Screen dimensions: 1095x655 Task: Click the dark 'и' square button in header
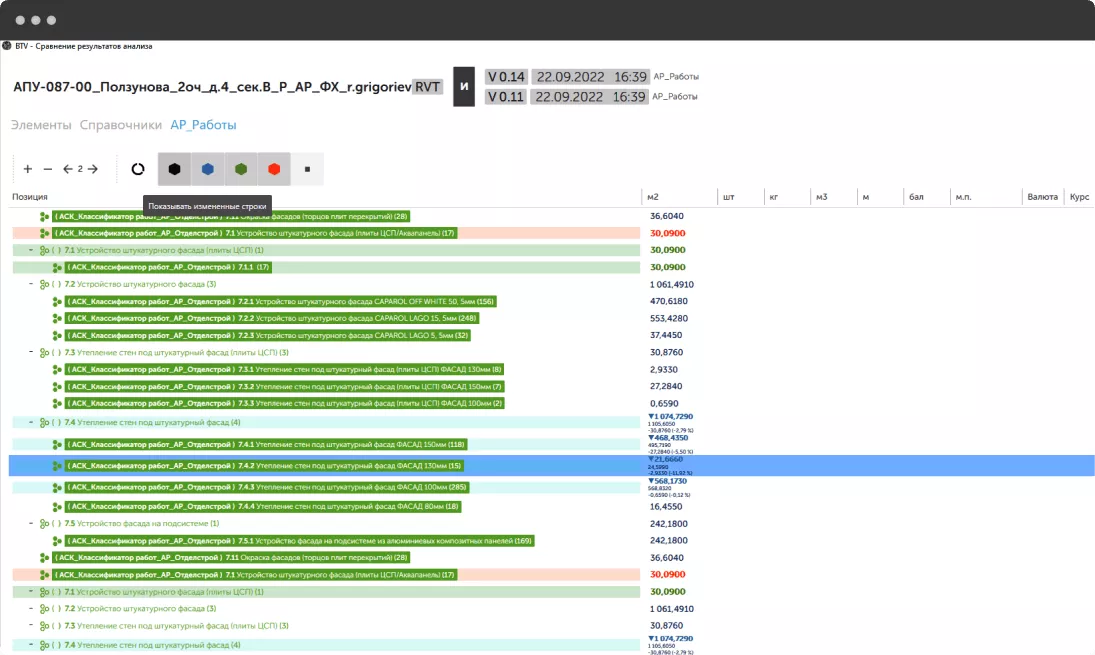coord(464,87)
